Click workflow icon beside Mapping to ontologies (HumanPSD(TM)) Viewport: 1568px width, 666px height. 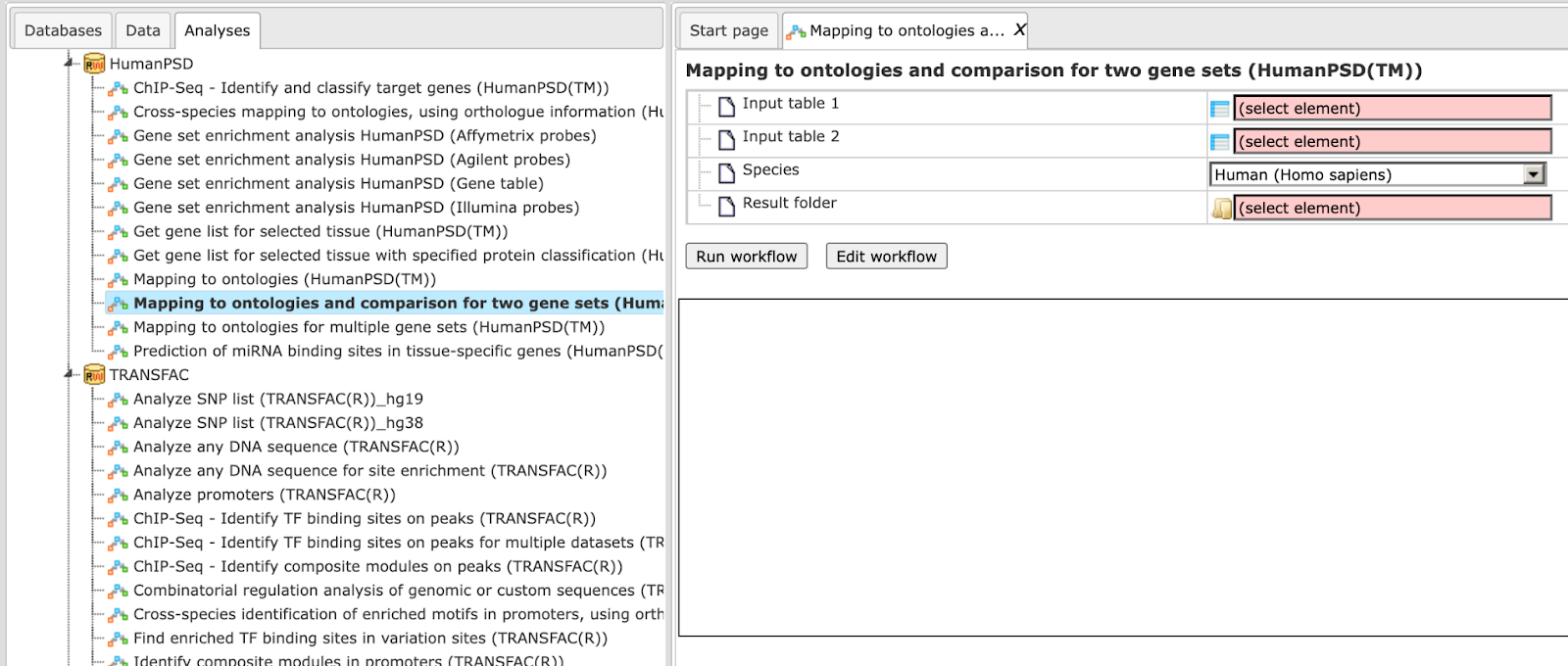click(119, 280)
